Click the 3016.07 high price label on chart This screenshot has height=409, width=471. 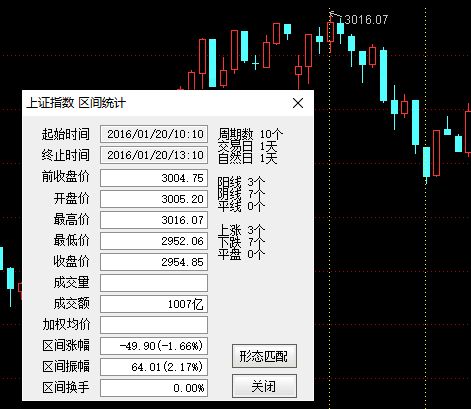pos(366,20)
